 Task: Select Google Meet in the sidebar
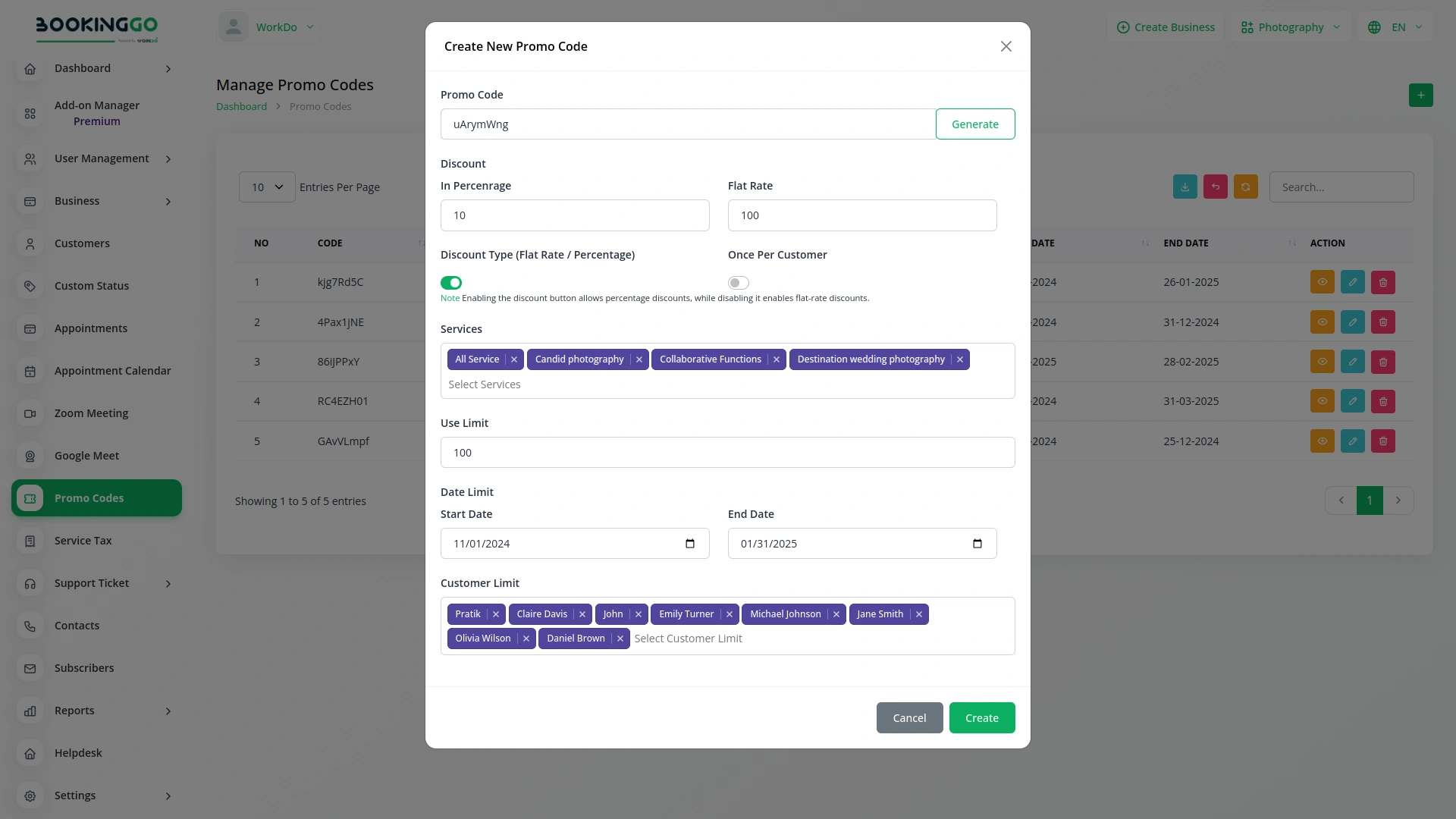[86, 456]
